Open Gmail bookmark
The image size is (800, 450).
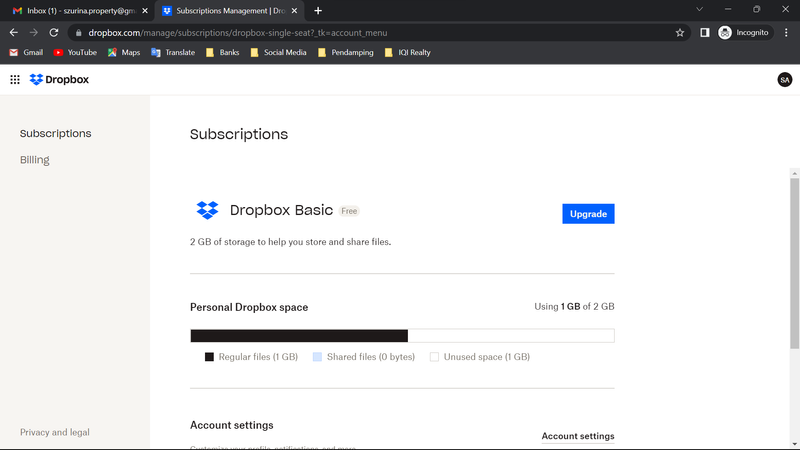[26, 53]
